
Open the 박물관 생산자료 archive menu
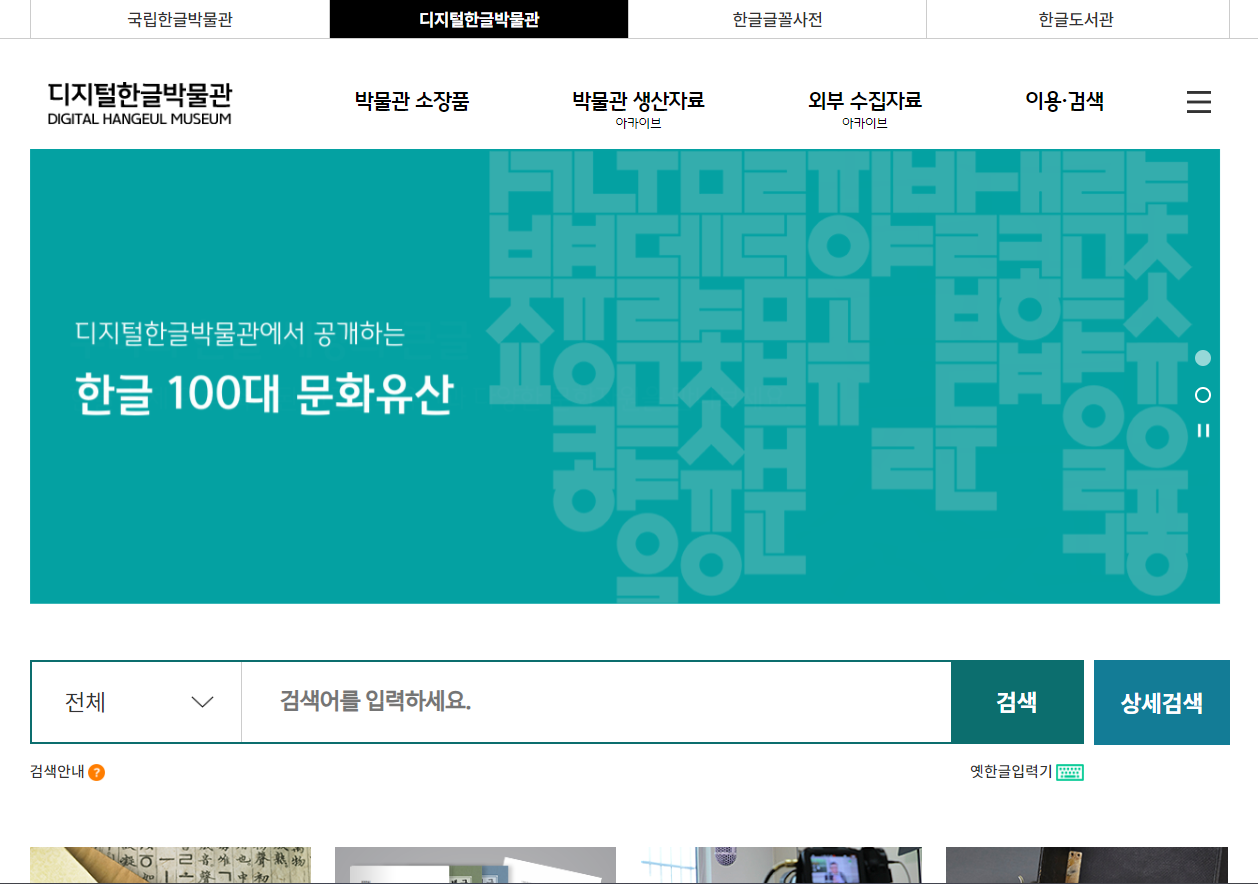click(x=638, y=101)
